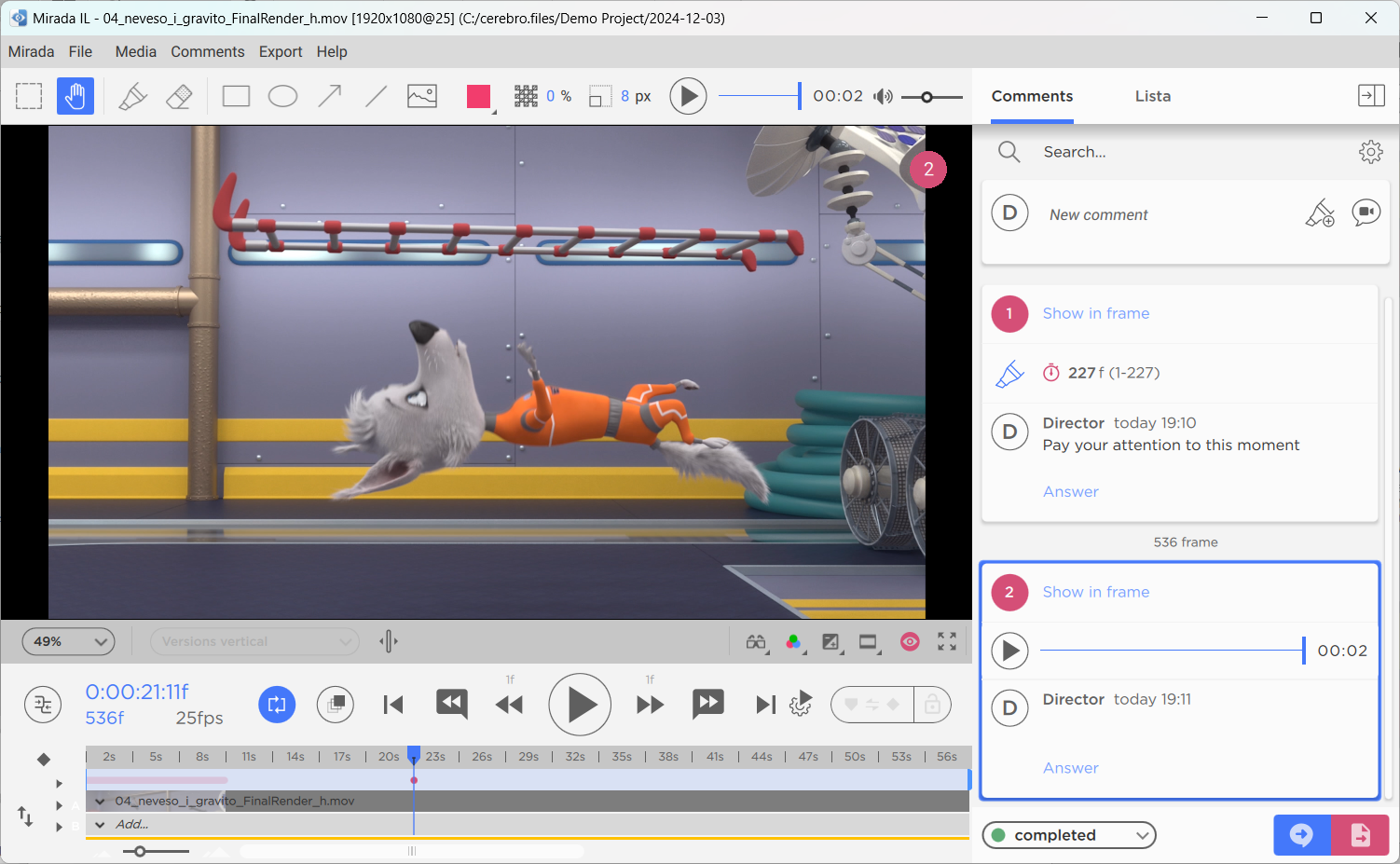
Task: Open the Export menu
Action: coord(281,51)
